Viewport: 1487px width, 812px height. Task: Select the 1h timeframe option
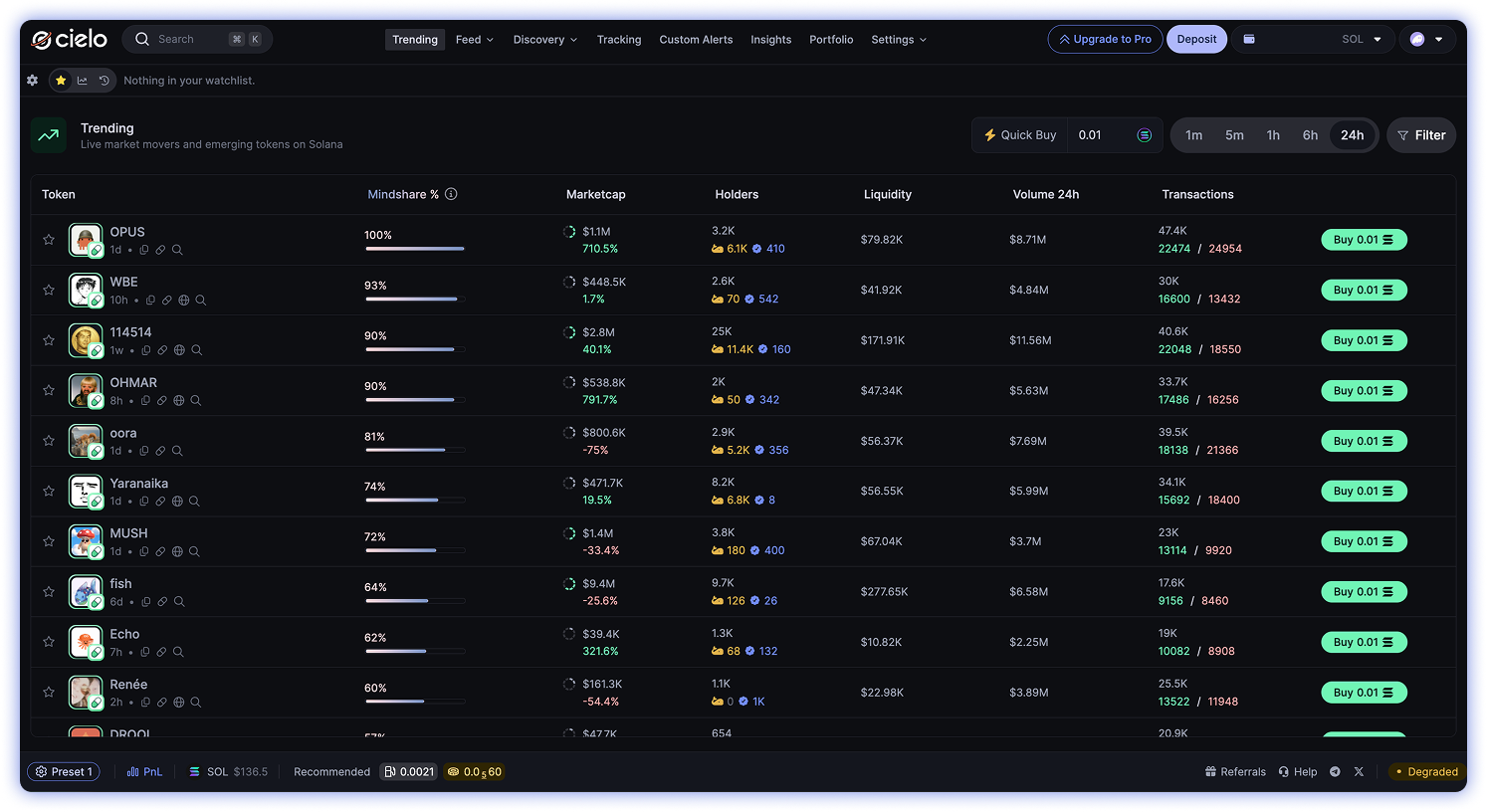(x=1273, y=135)
